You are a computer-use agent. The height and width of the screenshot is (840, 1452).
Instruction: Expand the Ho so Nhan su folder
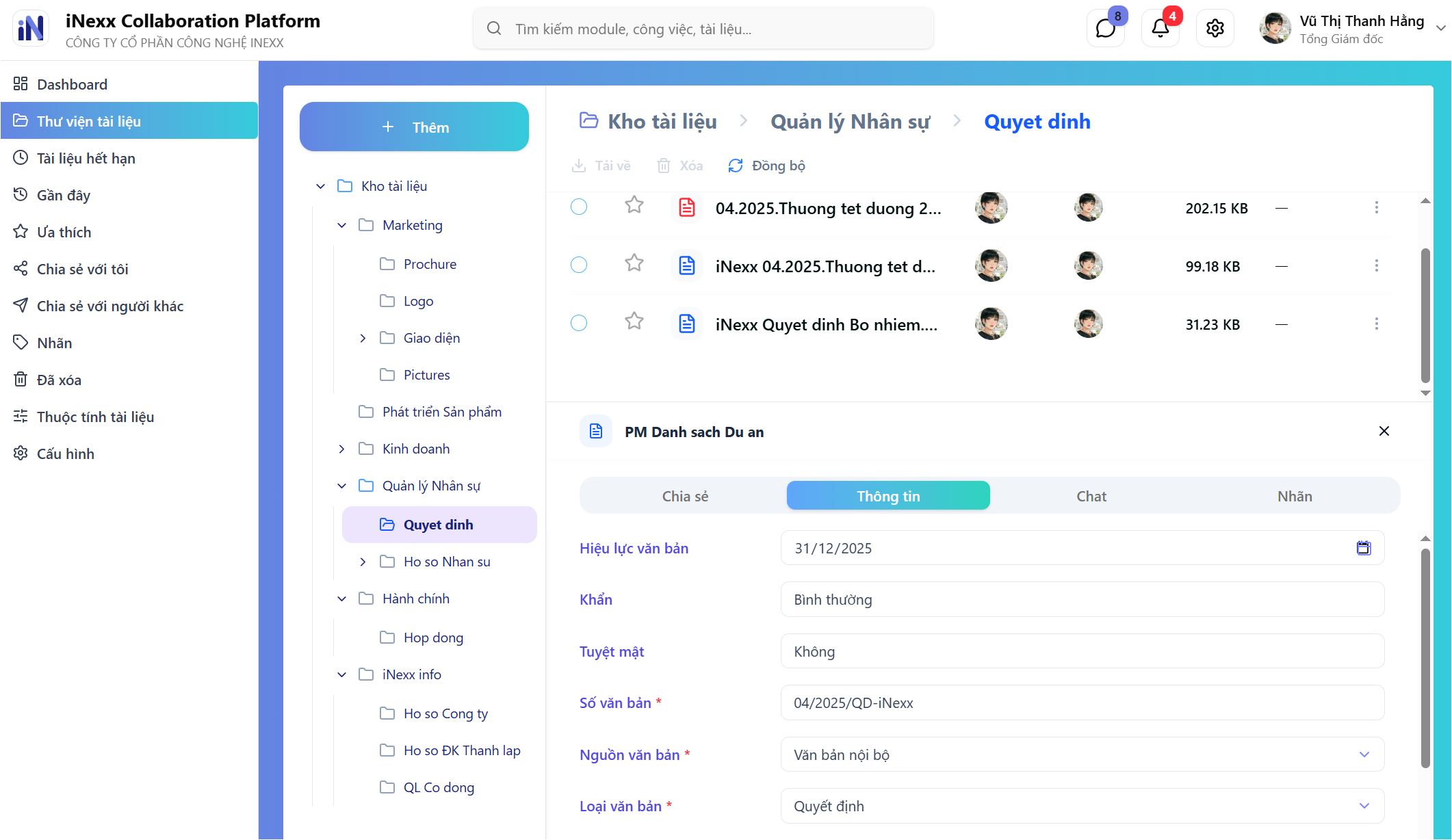point(363,561)
